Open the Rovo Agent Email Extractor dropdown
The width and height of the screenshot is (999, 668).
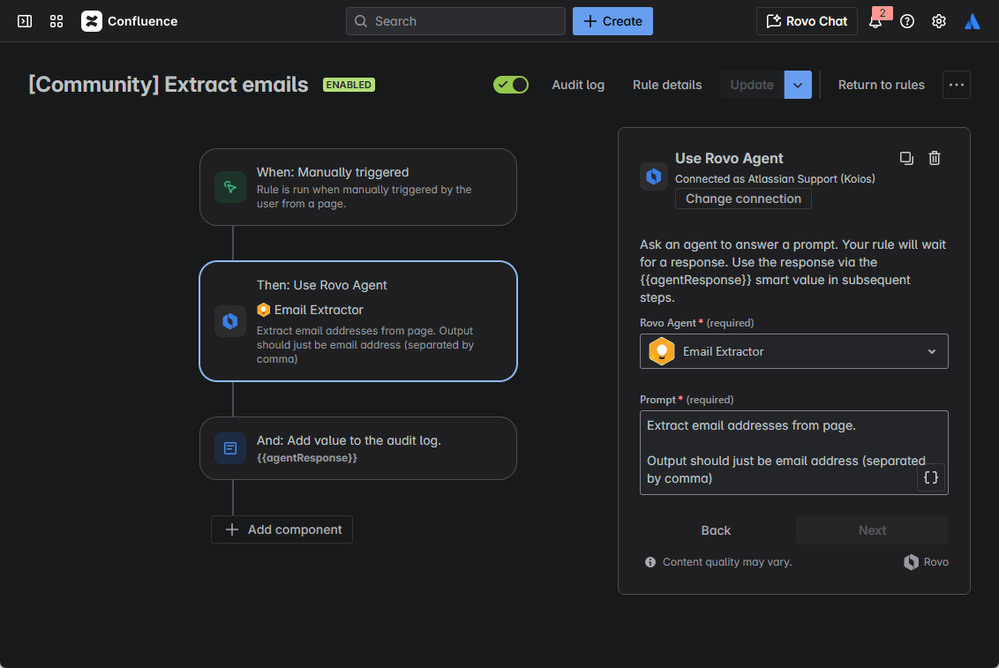point(794,351)
